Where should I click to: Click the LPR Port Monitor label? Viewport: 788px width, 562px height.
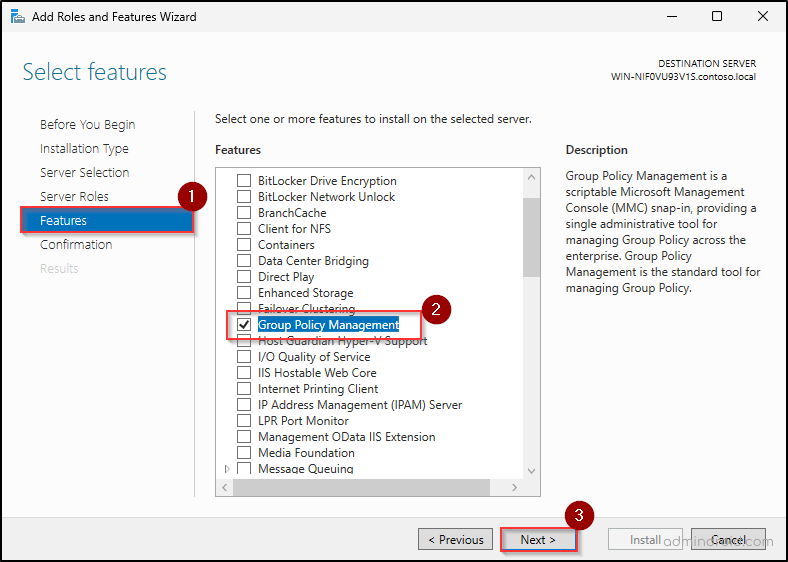click(303, 421)
